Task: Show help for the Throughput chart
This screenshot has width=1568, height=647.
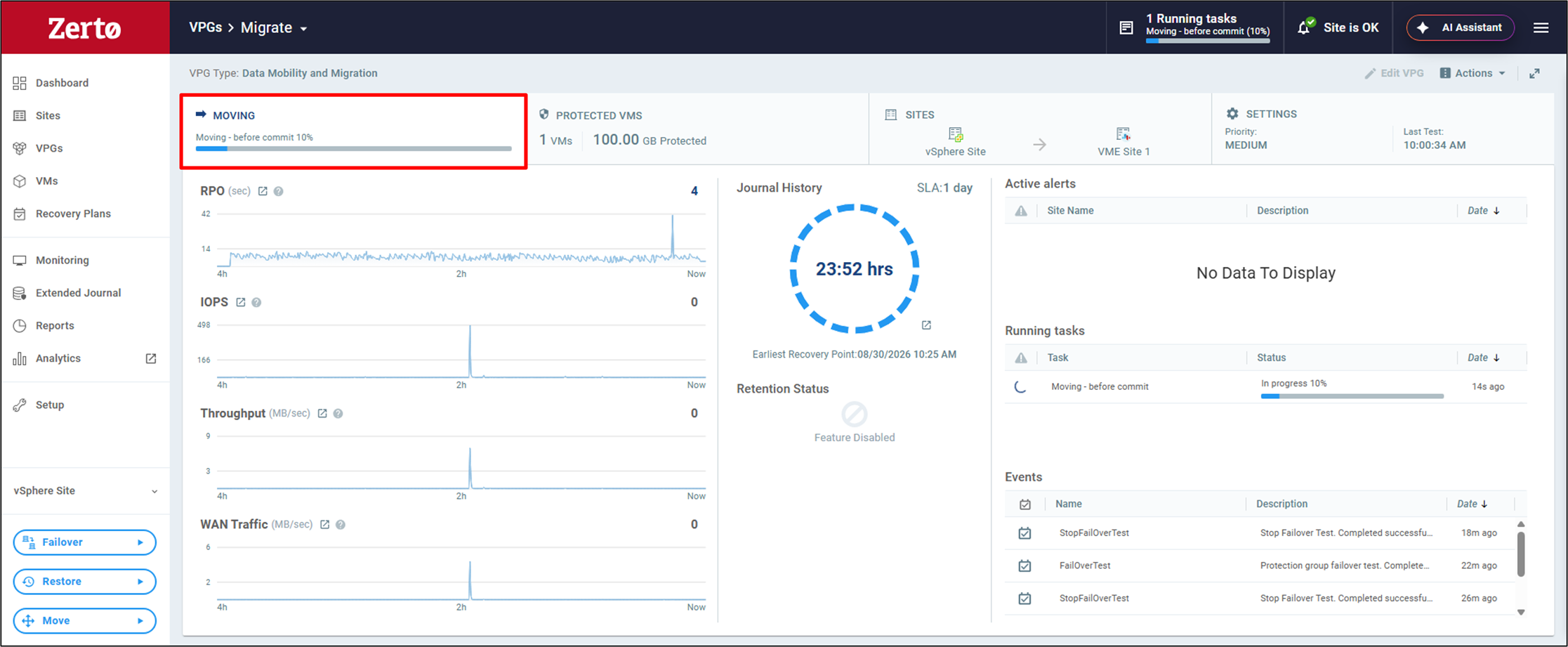Action: pyautogui.click(x=338, y=413)
